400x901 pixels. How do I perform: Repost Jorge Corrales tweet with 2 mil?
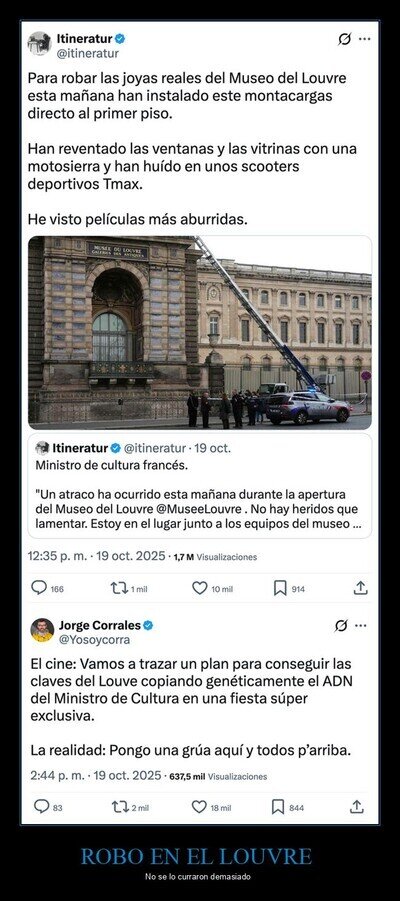click(119, 807)
